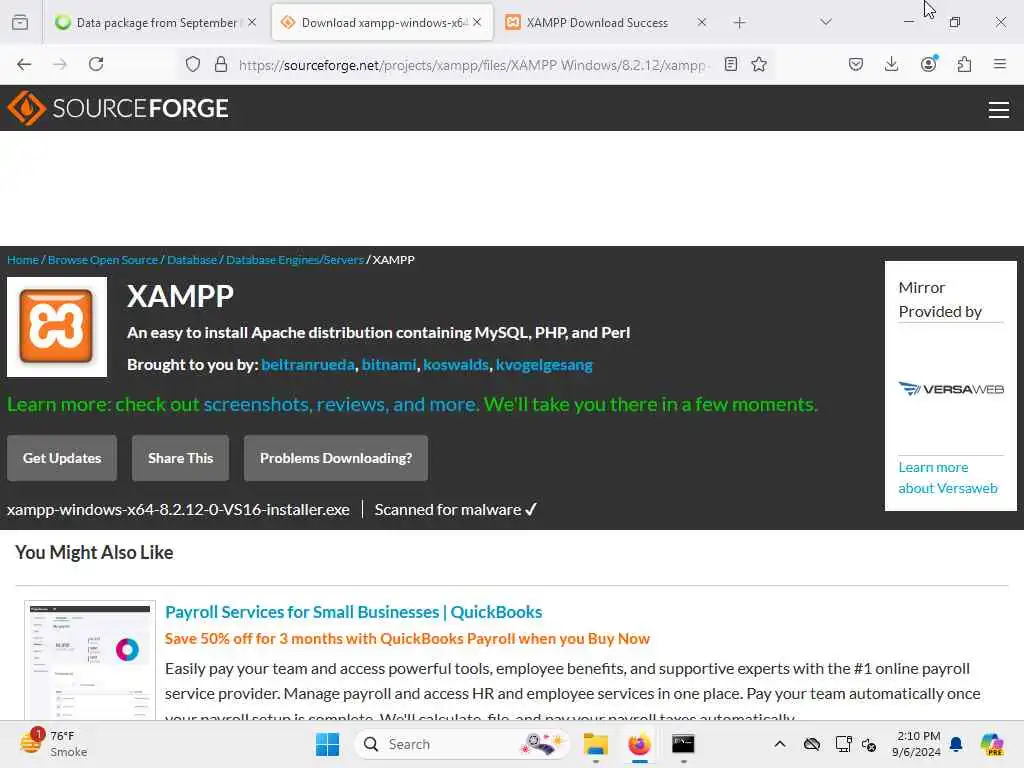Show hidden system tray icons
Viewport: 1024px width, 768px height.
click(780, 744)
